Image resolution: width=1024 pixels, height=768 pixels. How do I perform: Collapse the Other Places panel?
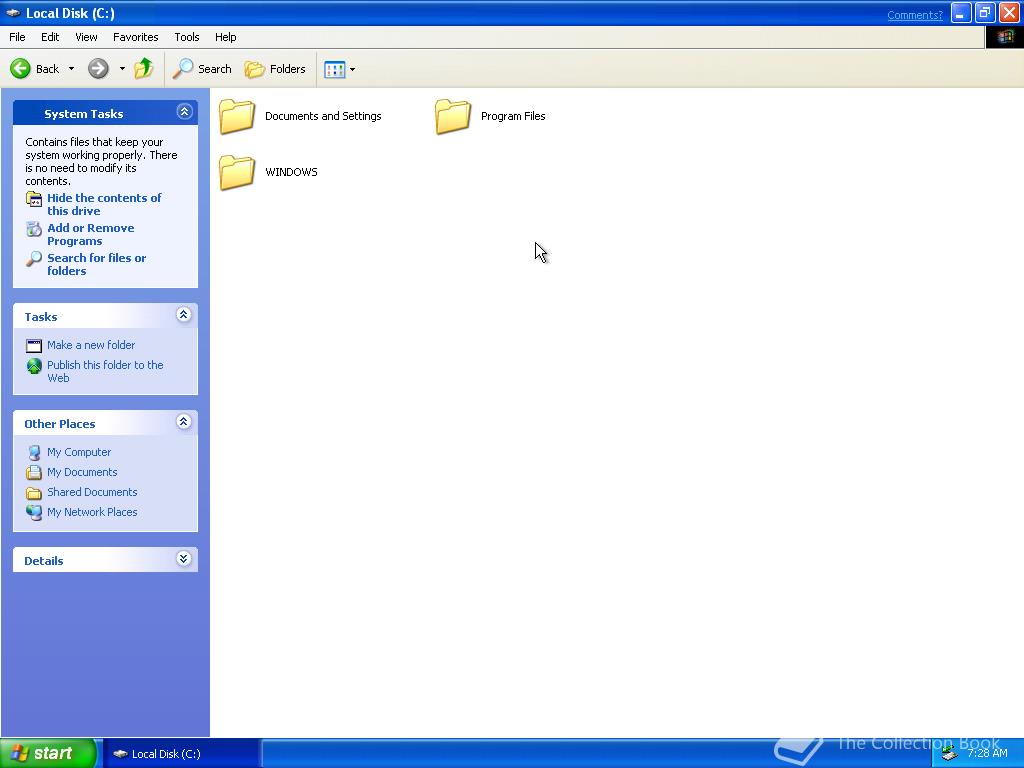184,422
